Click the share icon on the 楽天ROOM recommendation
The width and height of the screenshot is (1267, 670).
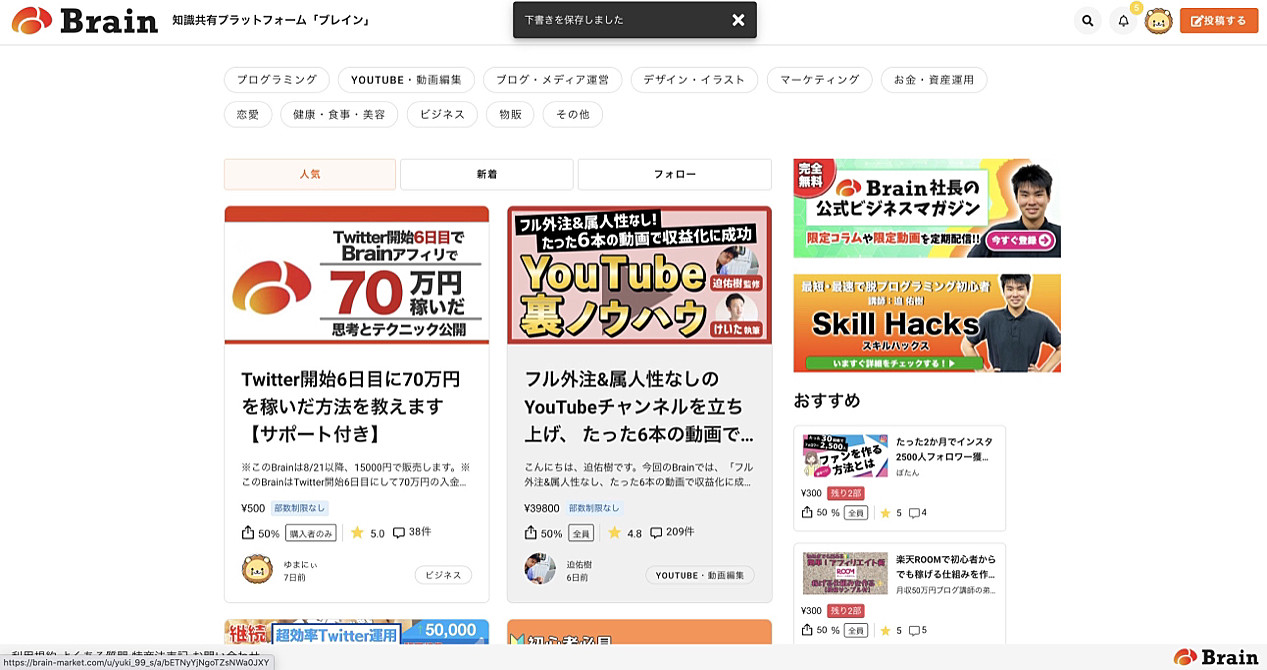coord(807,630)
